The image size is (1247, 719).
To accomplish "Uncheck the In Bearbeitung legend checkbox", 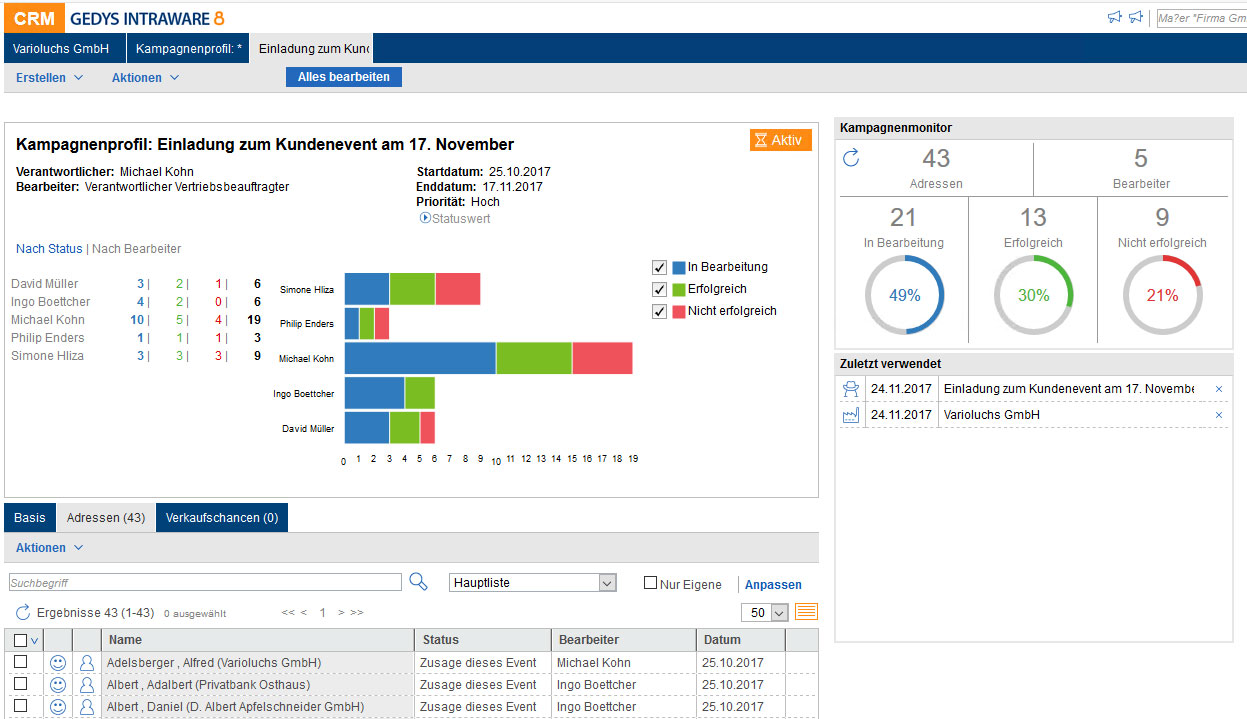I will [x=659, y=268].
